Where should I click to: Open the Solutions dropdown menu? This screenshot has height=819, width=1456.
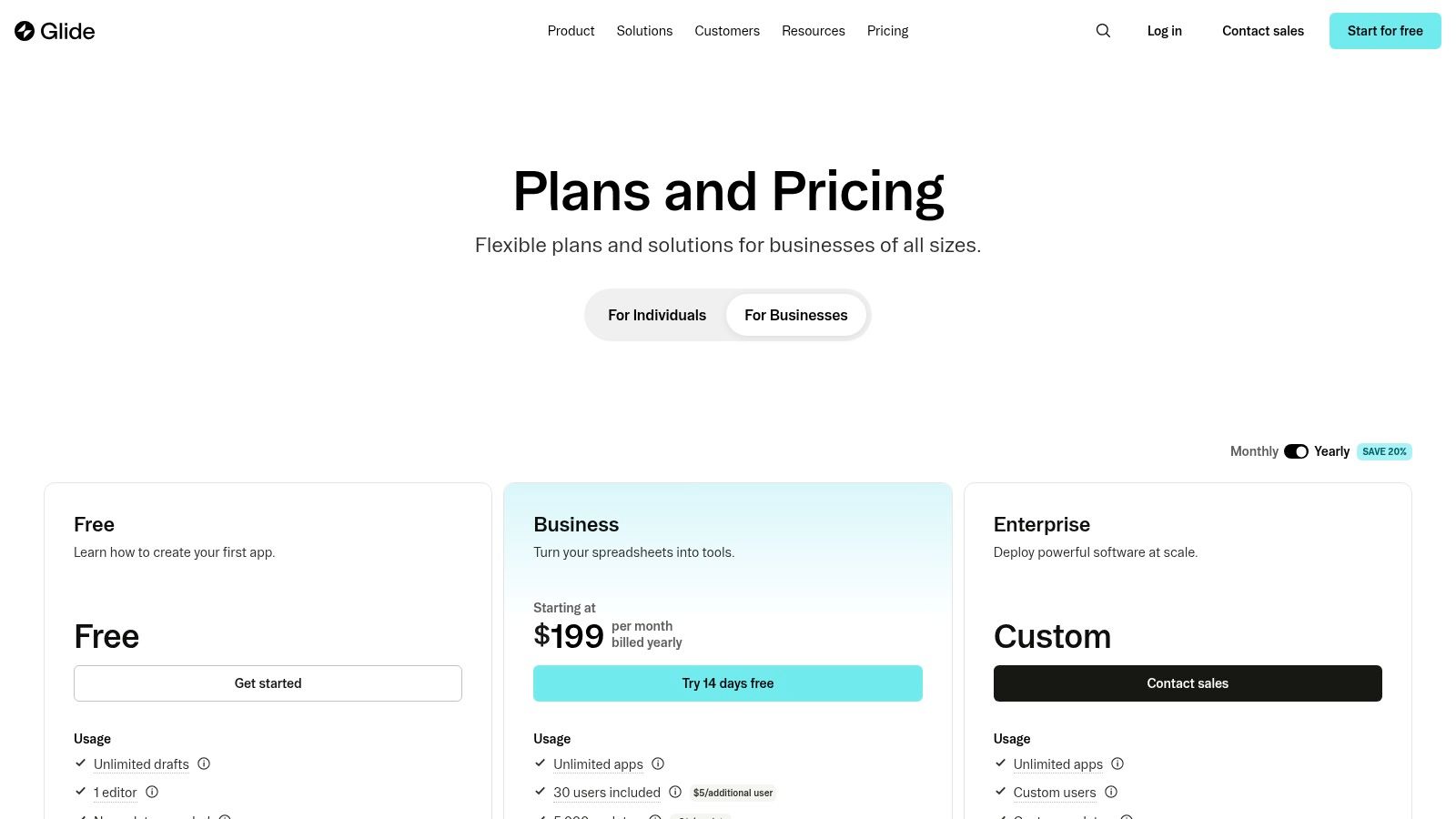click(644, 30)
